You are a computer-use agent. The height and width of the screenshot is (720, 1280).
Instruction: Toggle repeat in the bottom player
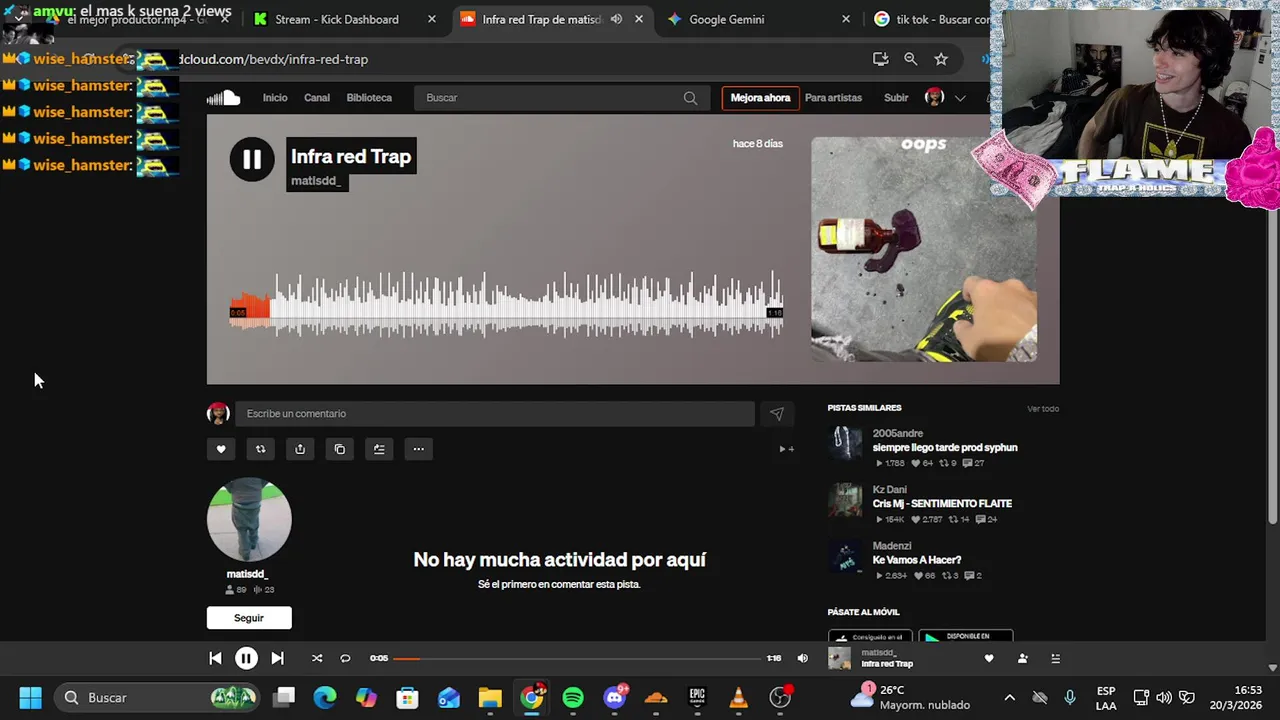point(345,658)
